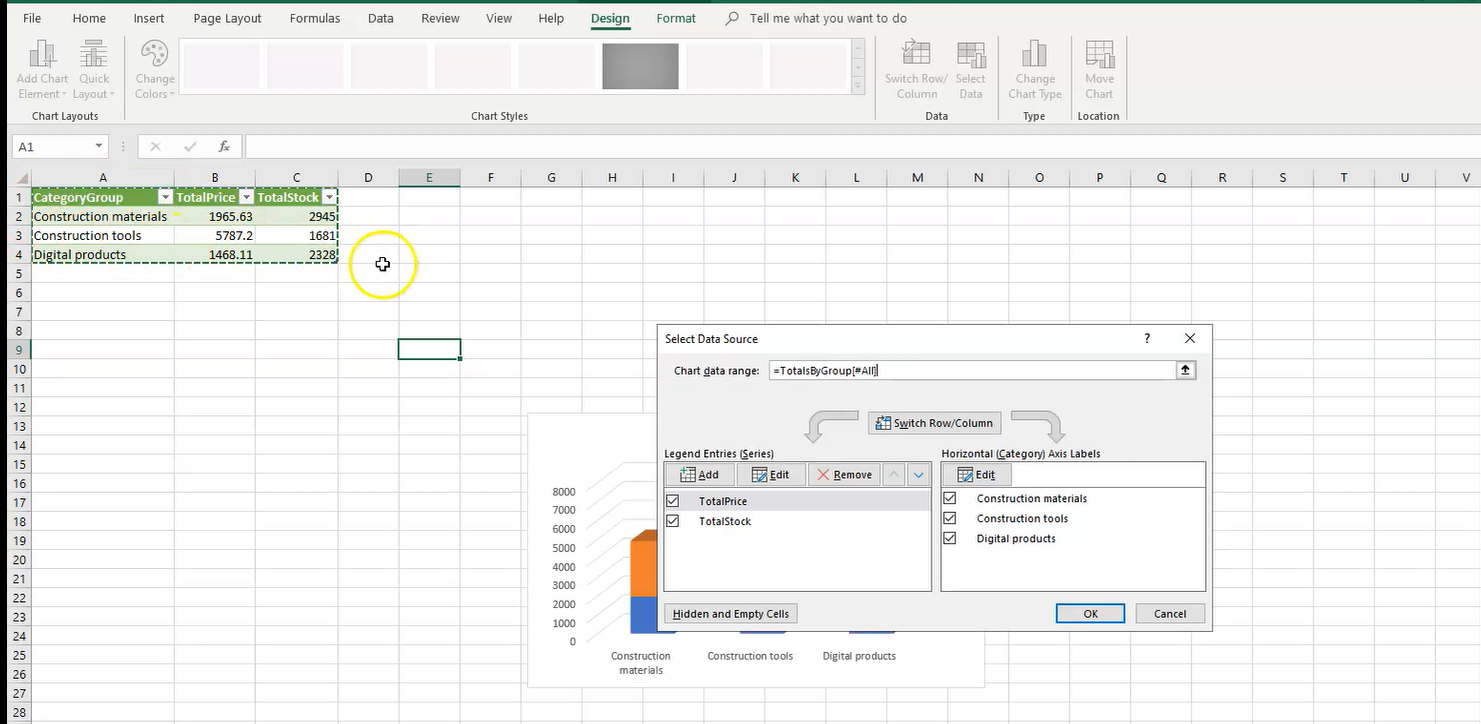Uncheck the Construction tools category checkbox
This screenshot has width=1481, height=724.
pyautogui.click(x=950, y=518)
